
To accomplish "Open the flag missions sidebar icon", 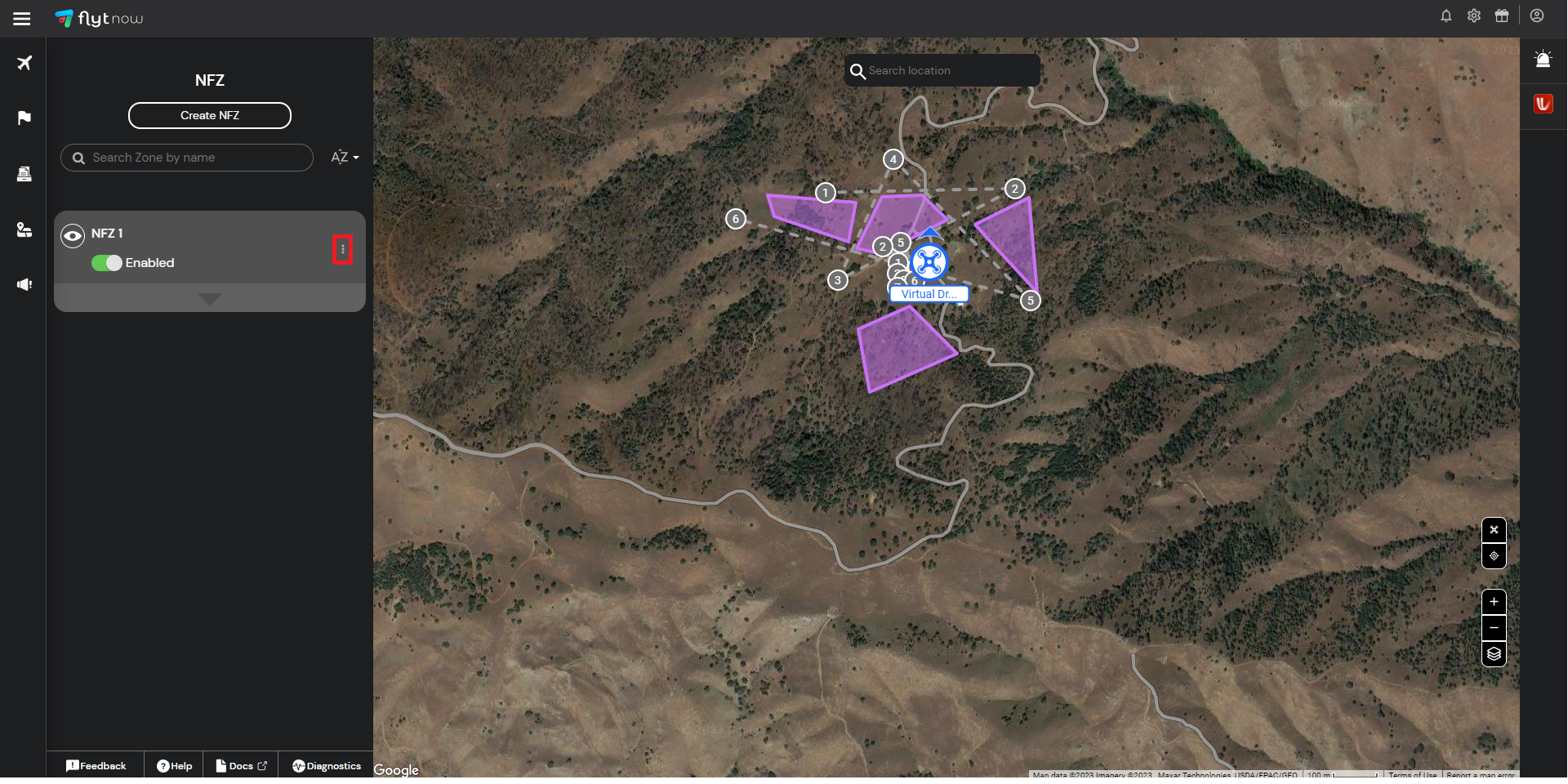I will (24, 118).
